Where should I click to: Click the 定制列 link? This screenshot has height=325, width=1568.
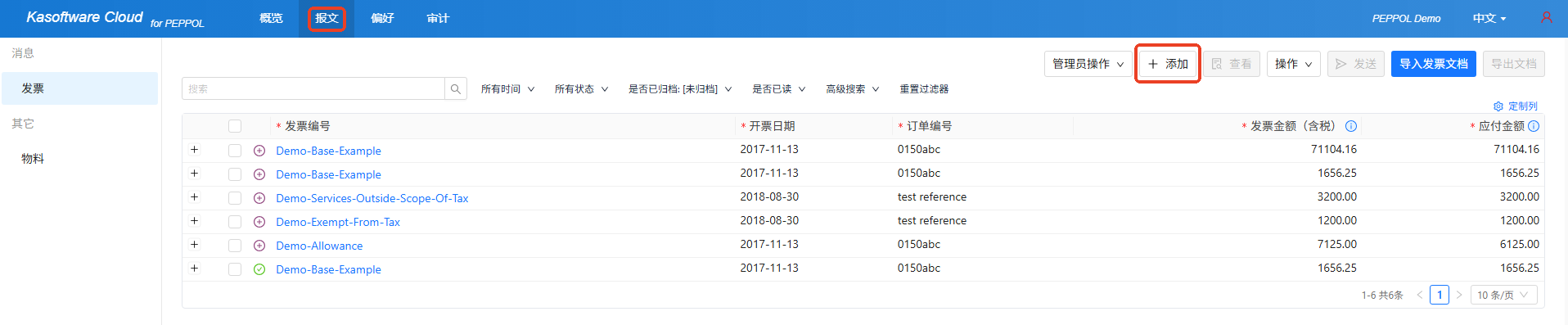click(x=1522, y=106)
